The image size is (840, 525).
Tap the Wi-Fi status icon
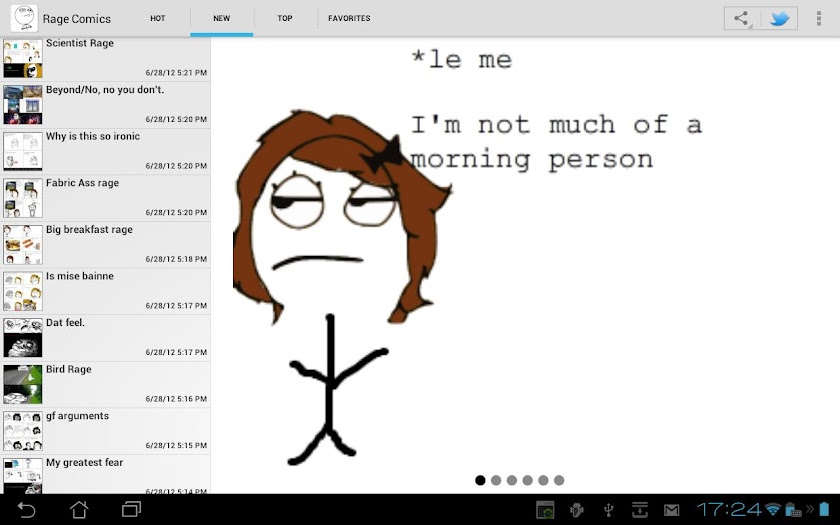point(773,509)
